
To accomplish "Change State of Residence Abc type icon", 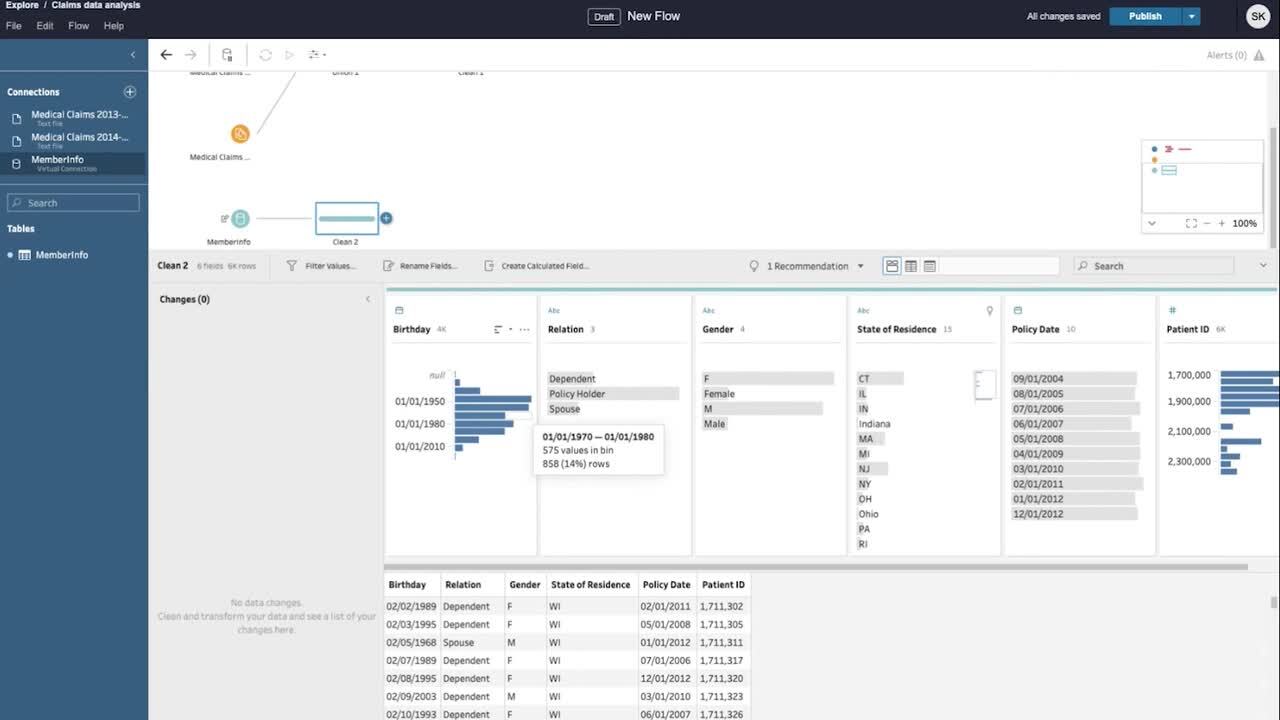I will (x=864, y=311).
